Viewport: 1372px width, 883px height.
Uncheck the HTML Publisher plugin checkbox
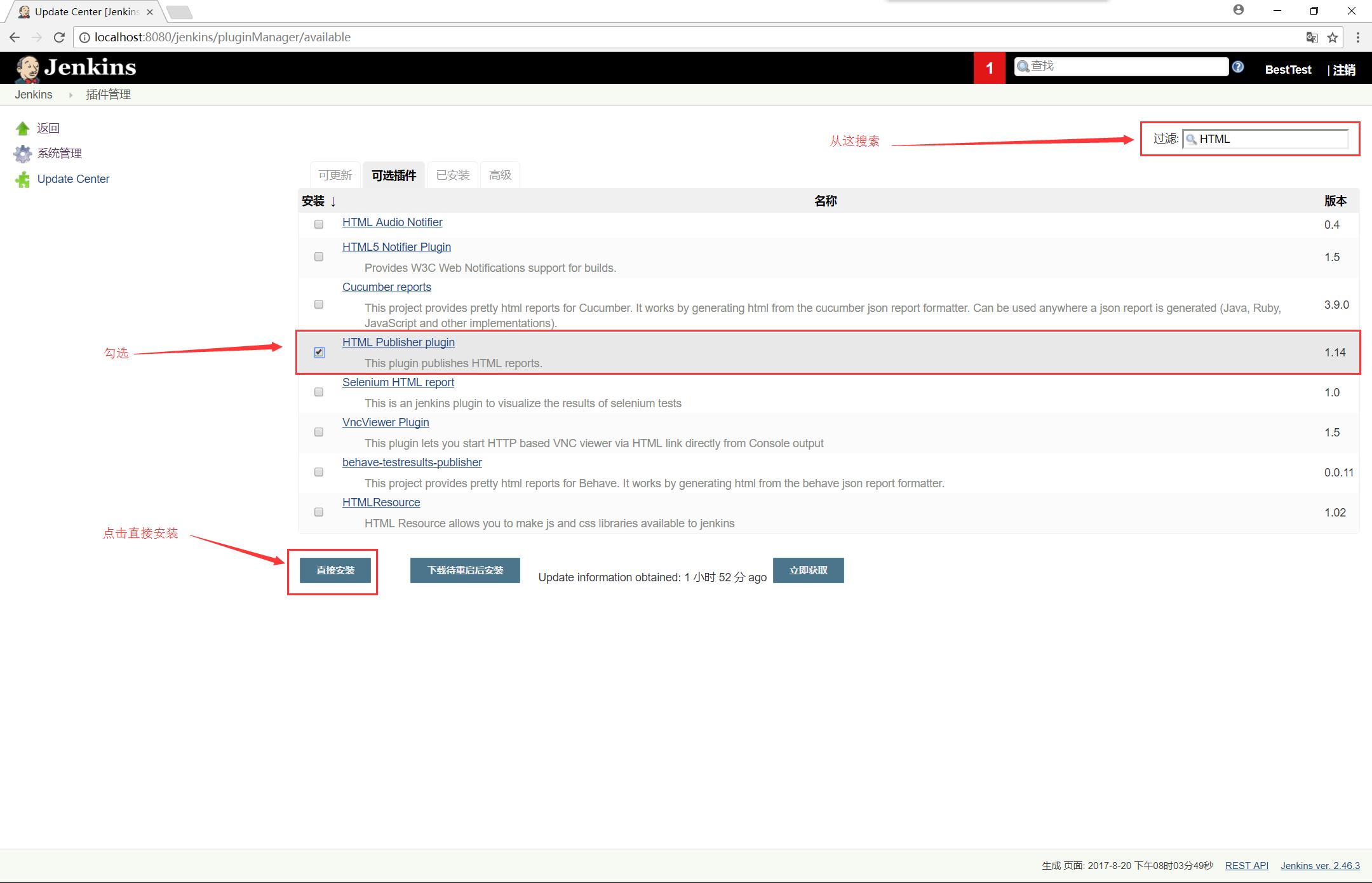click(319, 353)
